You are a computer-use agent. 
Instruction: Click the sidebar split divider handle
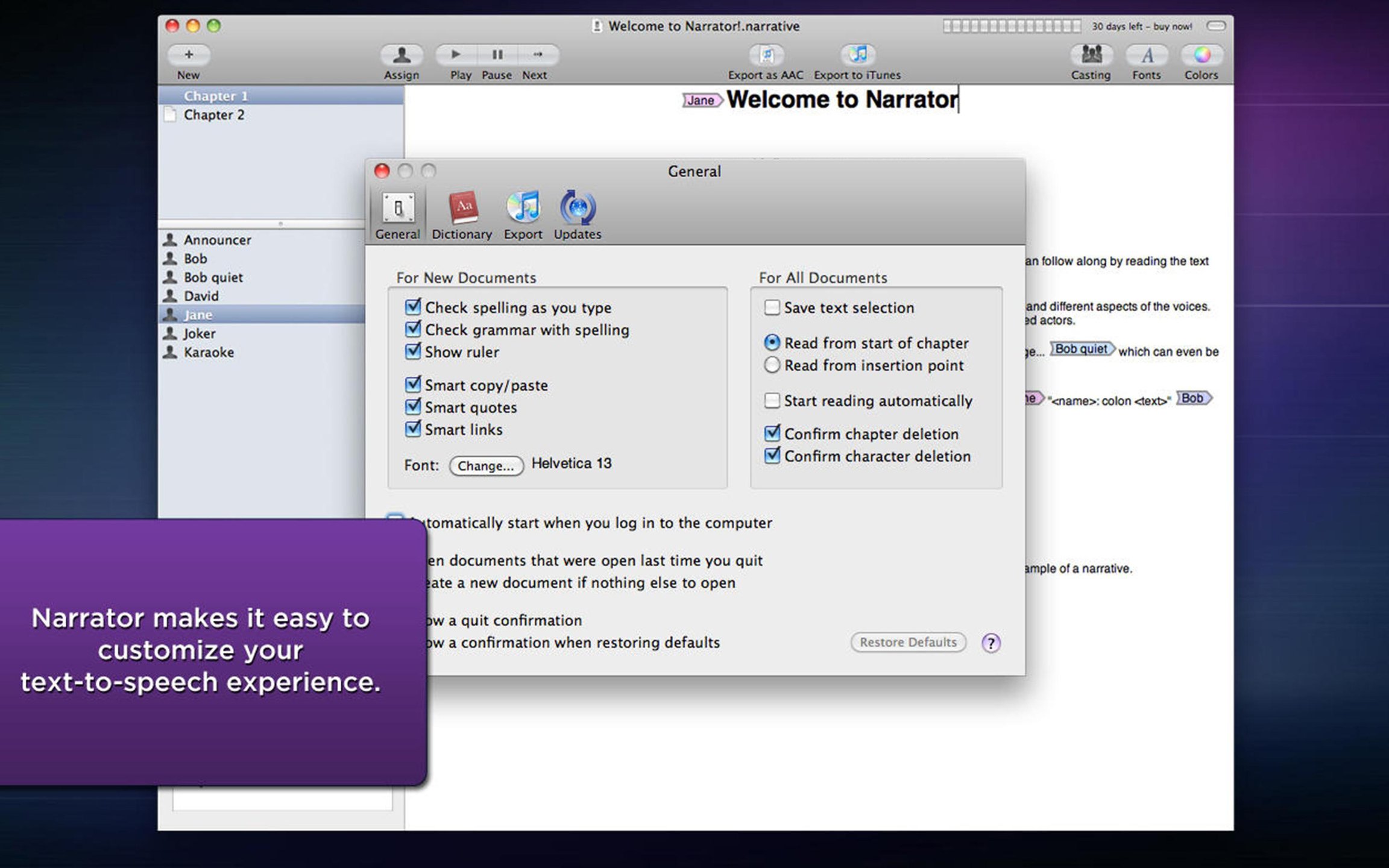(x=280, y=224)
